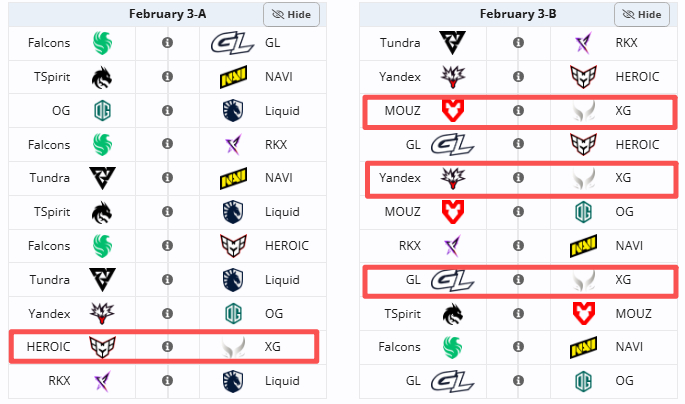Viewport: 685px width, 404px height.
Task: Open the XG team link in HEROIC row
Action: click(273, 347)
